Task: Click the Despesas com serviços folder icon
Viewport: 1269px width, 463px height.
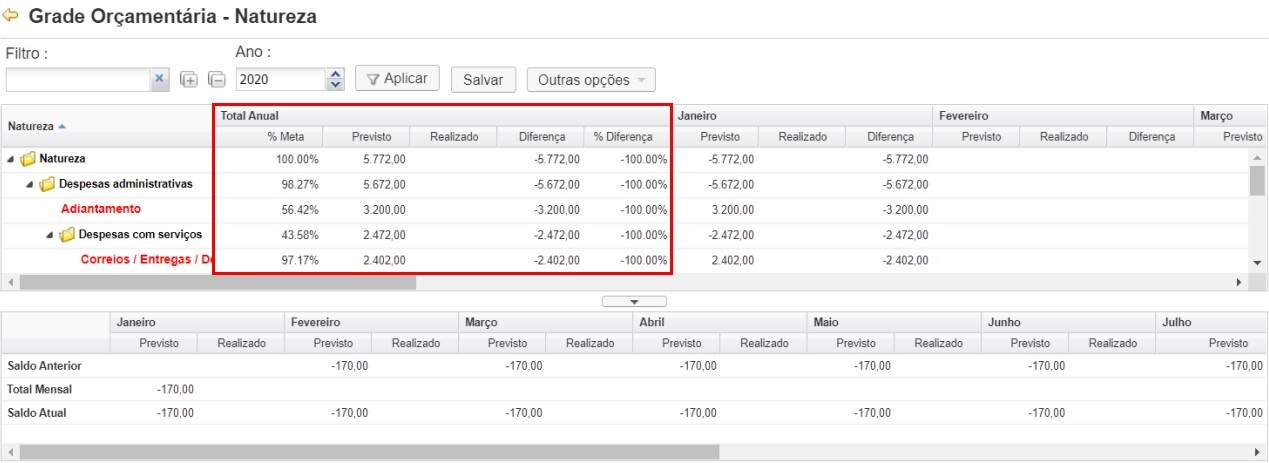Action: [x=67, y=235]
